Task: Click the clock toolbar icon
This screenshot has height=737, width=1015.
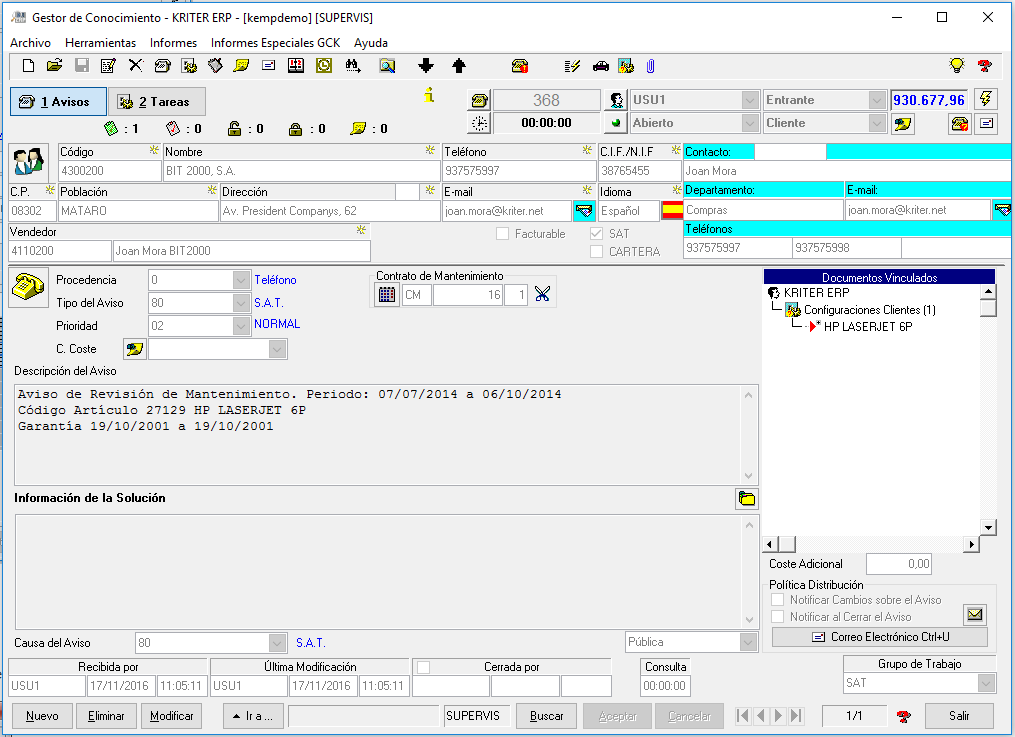Action: tap(324, 65)
